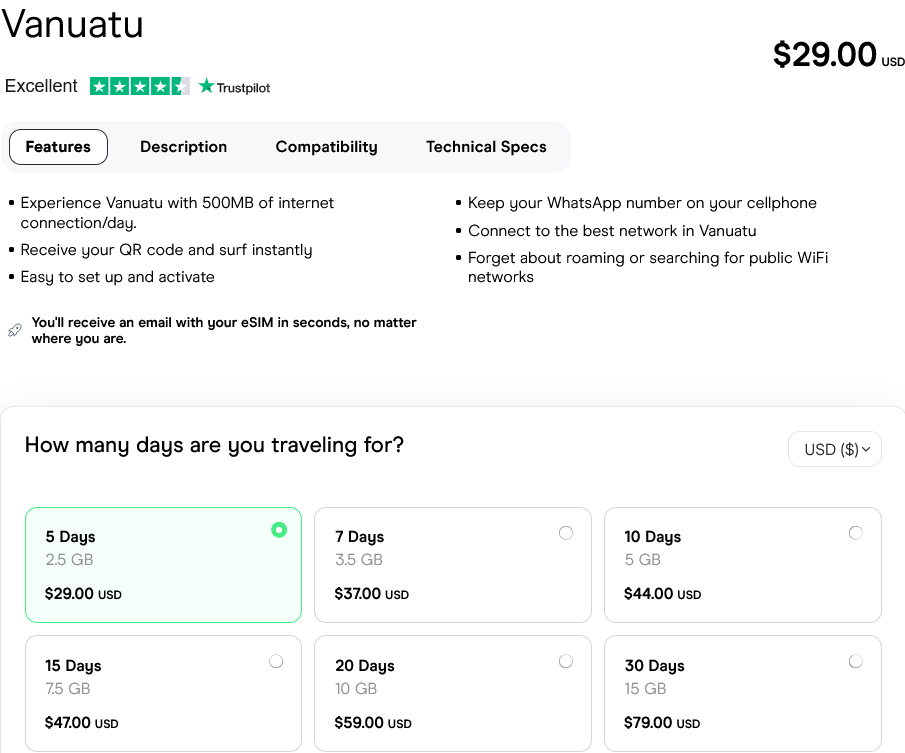The image size is (905, 753).
Task: Choose the 20 Days radio option
Action: coord(566,661)
